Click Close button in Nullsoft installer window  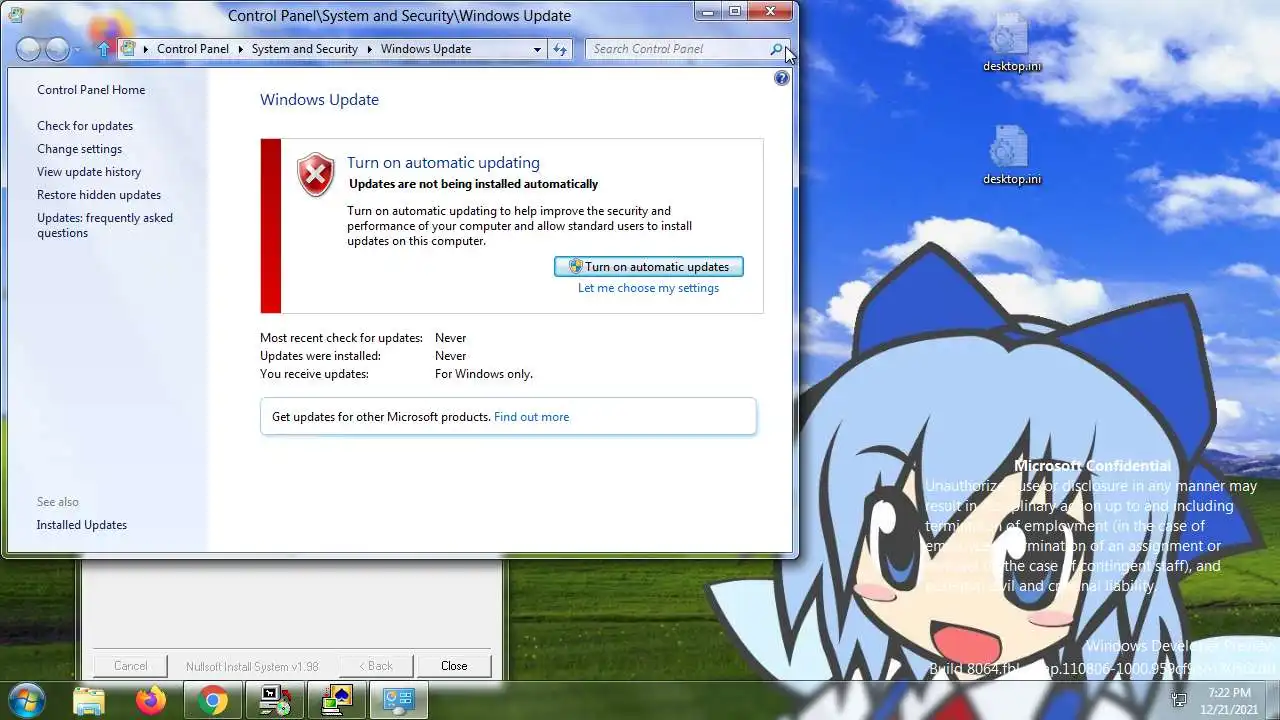coord(454,666)
